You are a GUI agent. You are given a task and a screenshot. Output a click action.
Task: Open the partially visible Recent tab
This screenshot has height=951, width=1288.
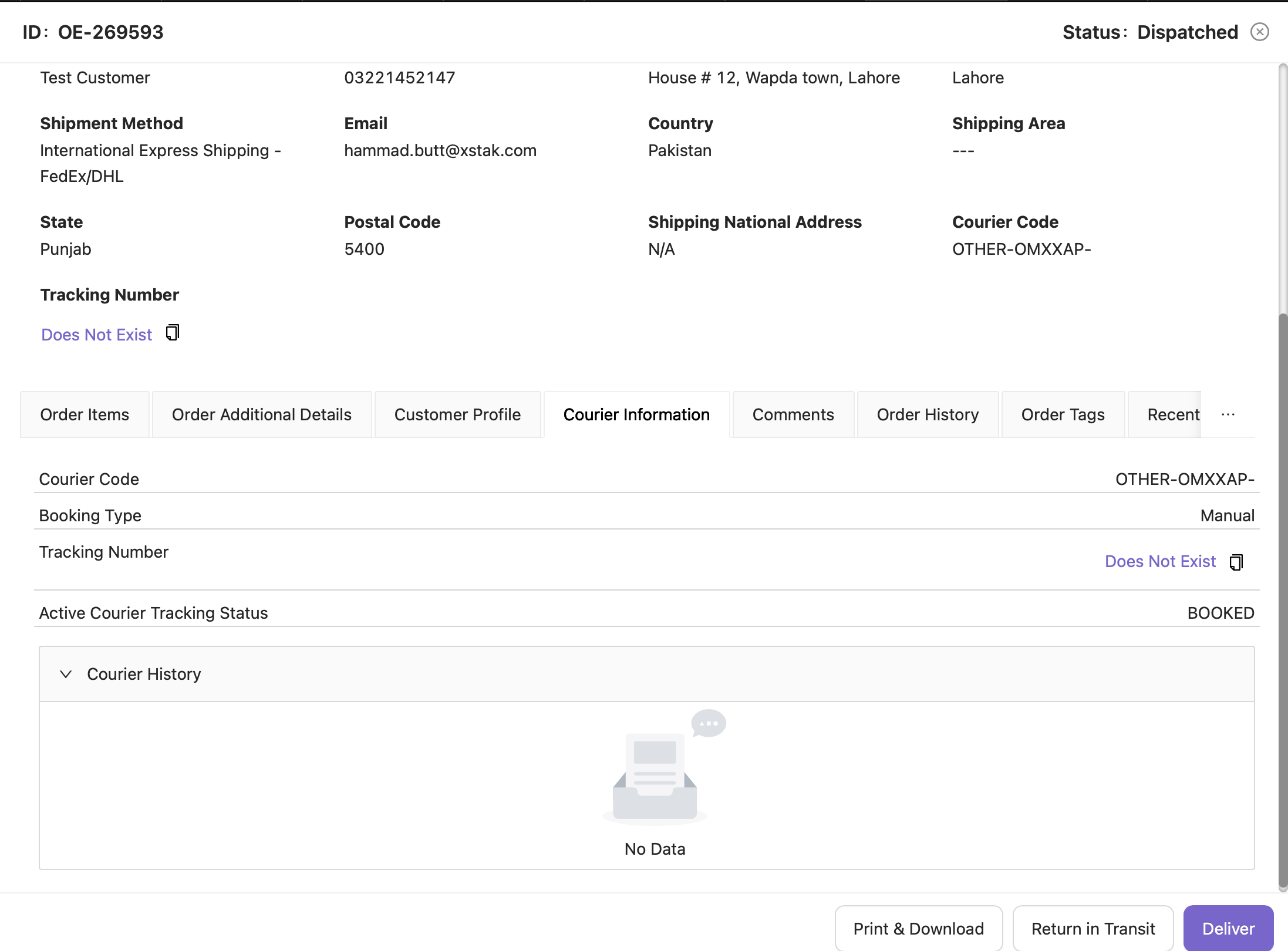coord(1166,414)
